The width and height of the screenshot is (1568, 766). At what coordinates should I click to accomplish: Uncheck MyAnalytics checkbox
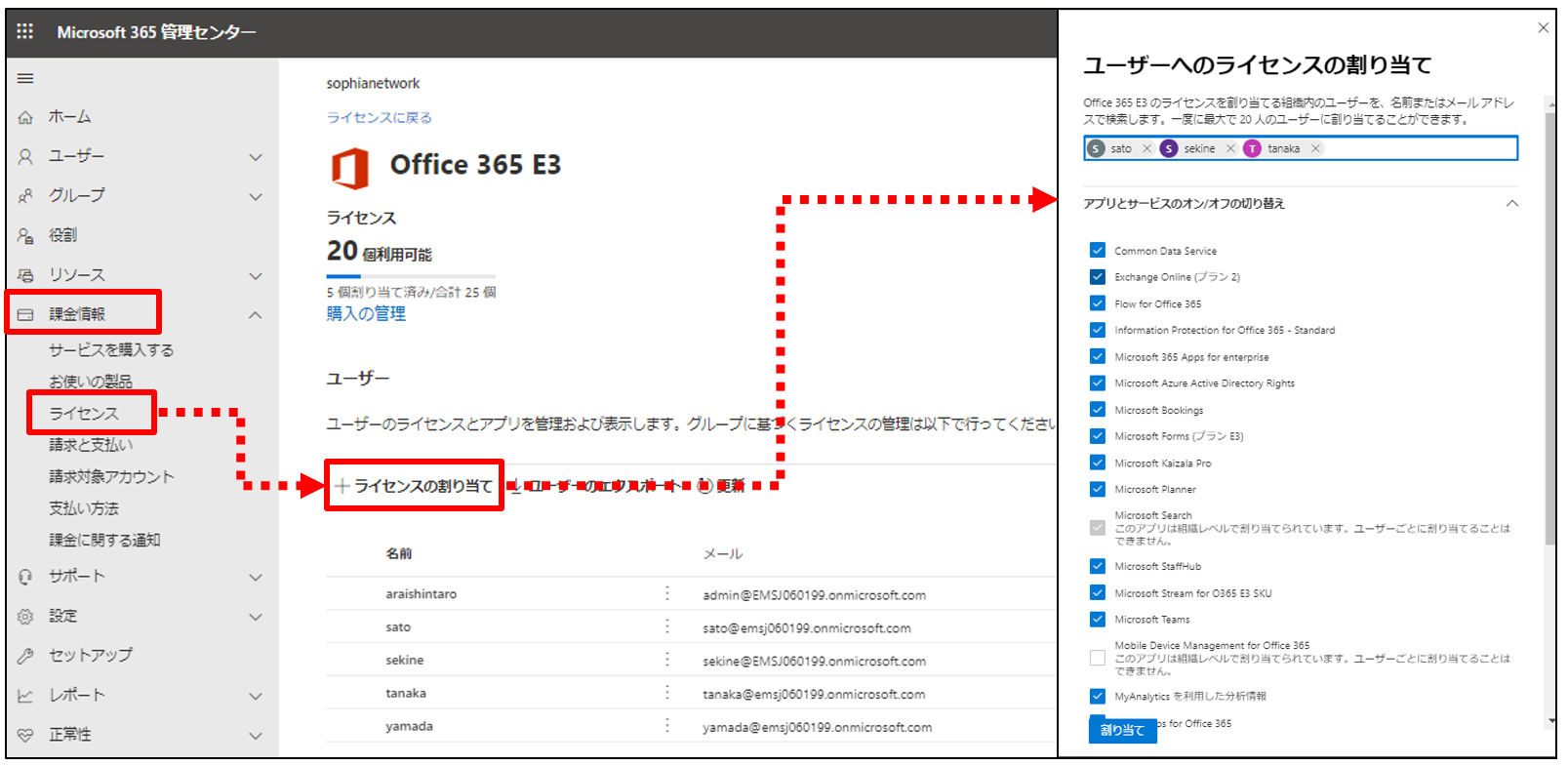tap(1098, 696)
